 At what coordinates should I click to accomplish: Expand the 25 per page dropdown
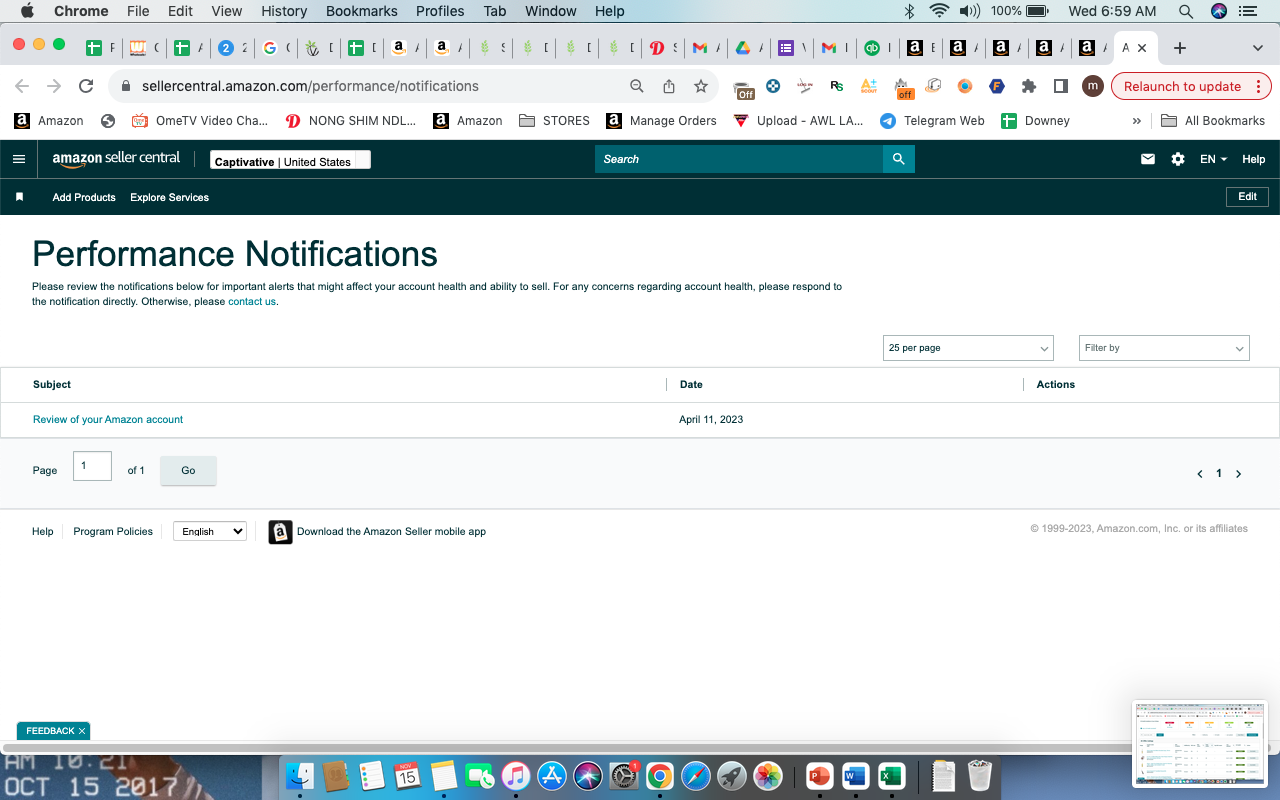click(968, 348)
